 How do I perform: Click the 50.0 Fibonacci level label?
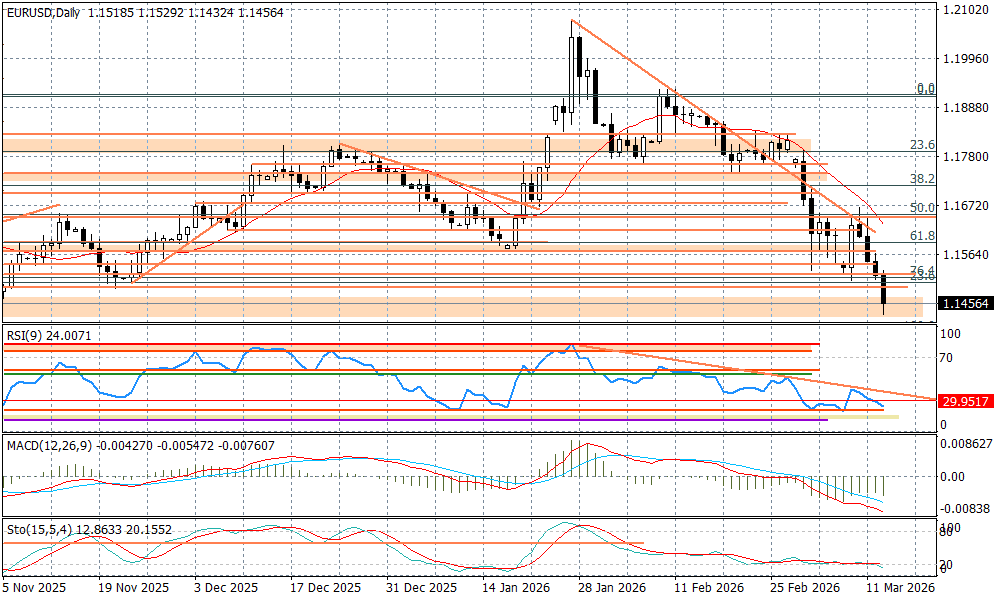tap(922, 207)
